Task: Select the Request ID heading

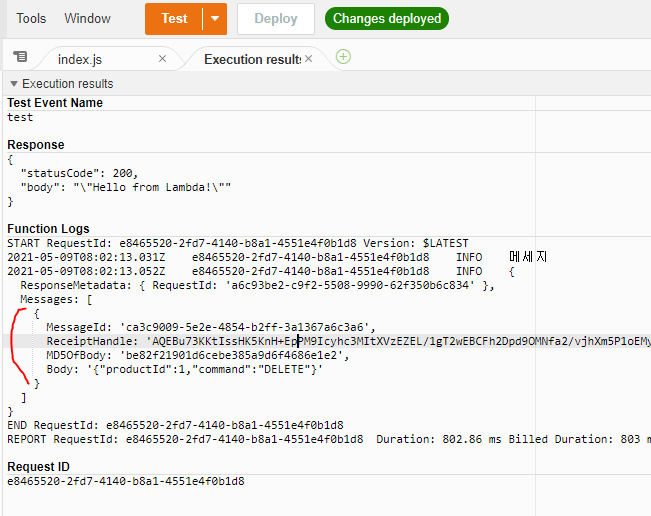Action: 38,467
